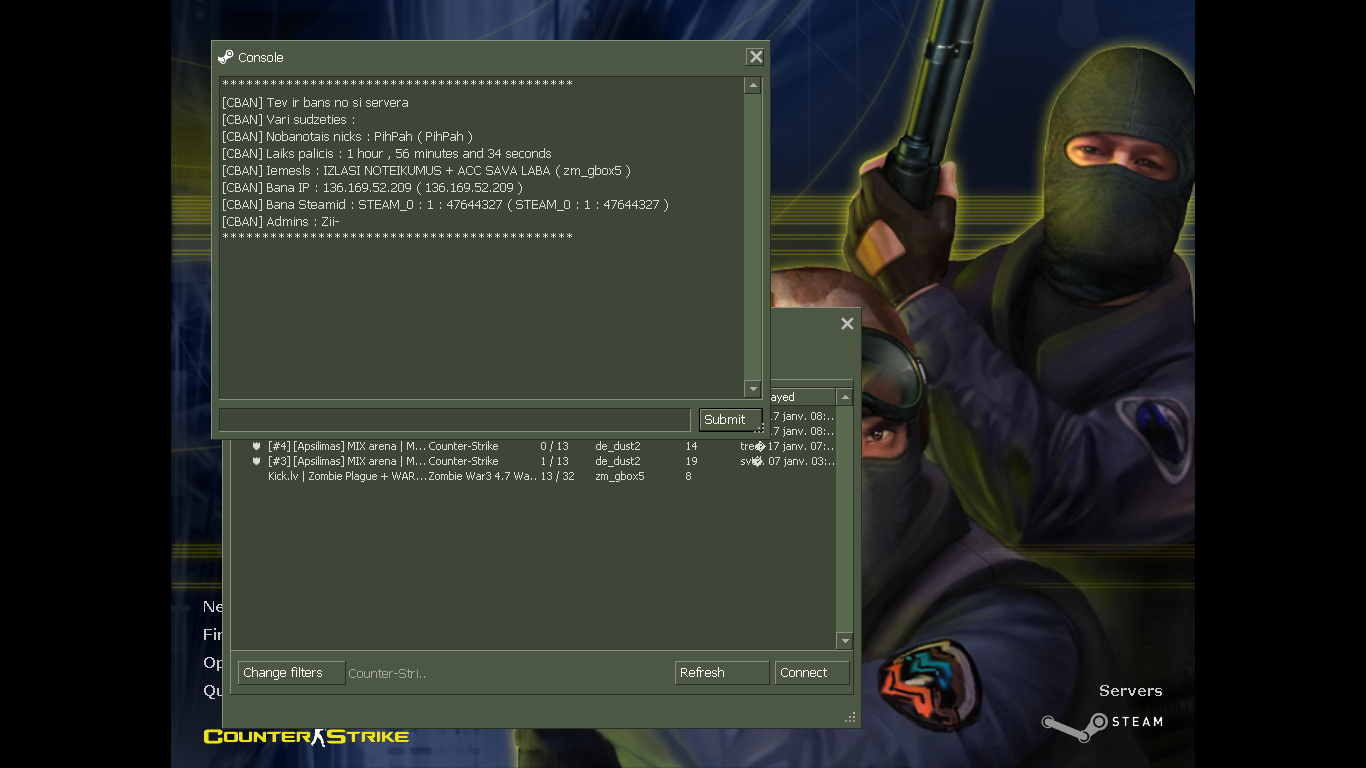Select the [#3] [Apsilimas] MIX arena server name
The width and height of the screenshot is (1366, 768).
tap(347, 461)
